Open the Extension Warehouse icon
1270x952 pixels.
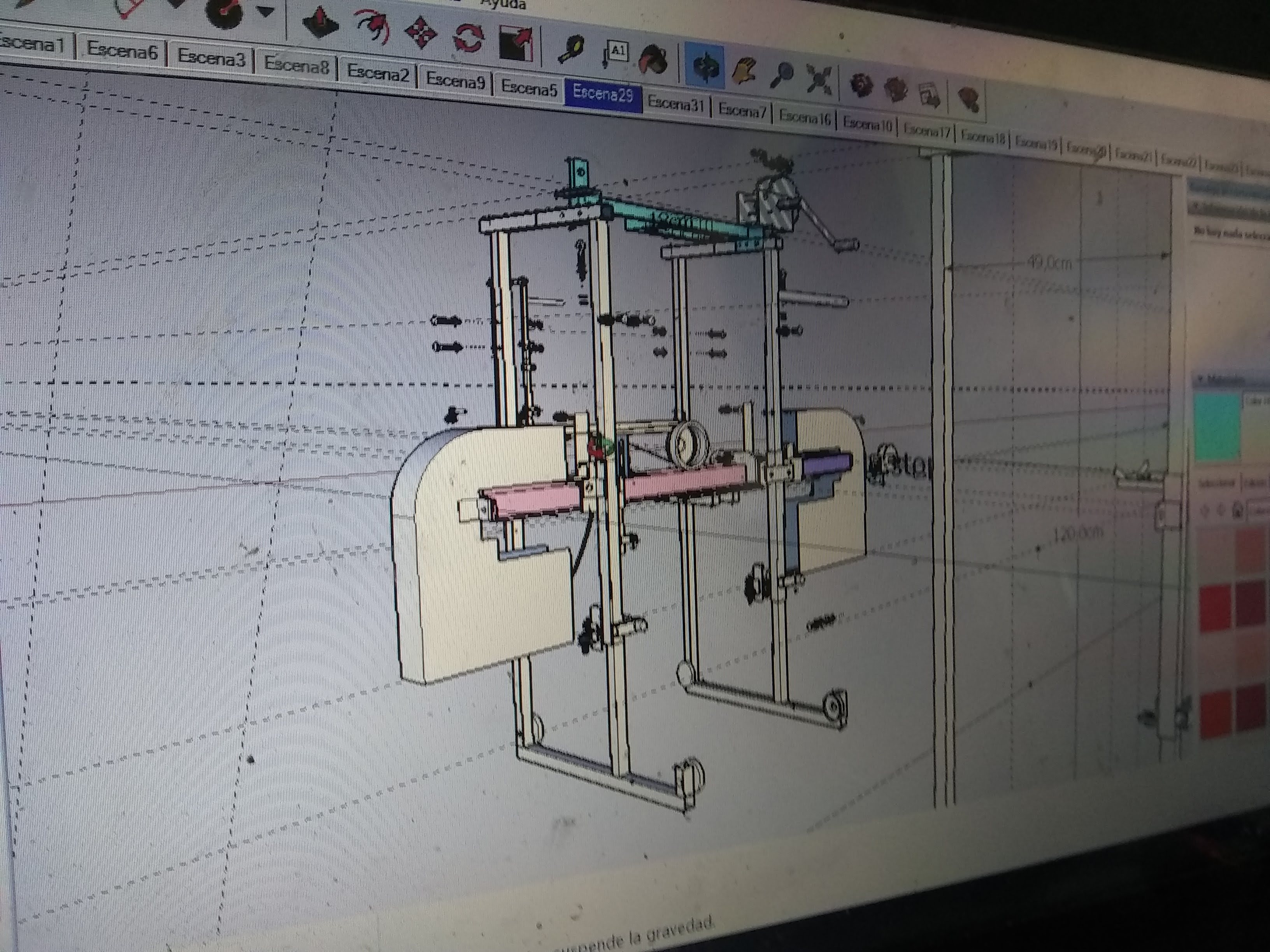(969, 99)
